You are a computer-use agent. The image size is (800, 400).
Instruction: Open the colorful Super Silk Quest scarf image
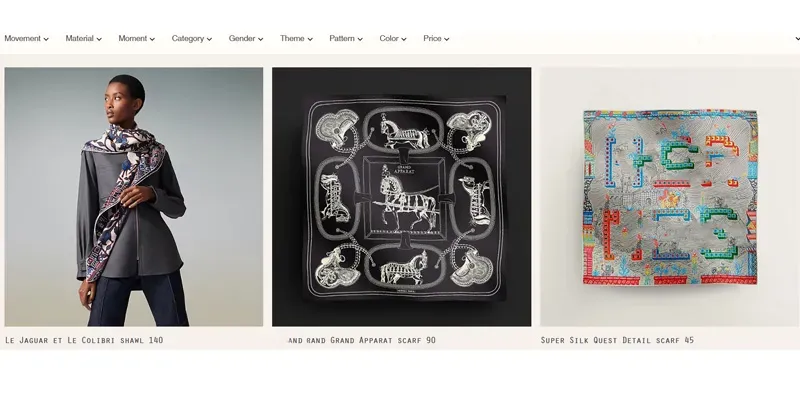click(x=670, y=197)
